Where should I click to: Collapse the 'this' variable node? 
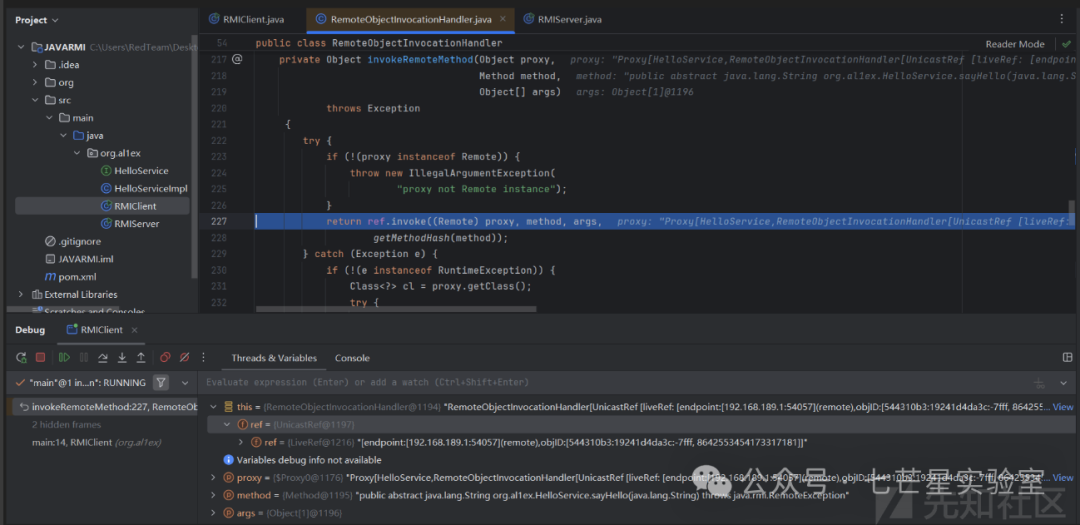tap(214, 407)
